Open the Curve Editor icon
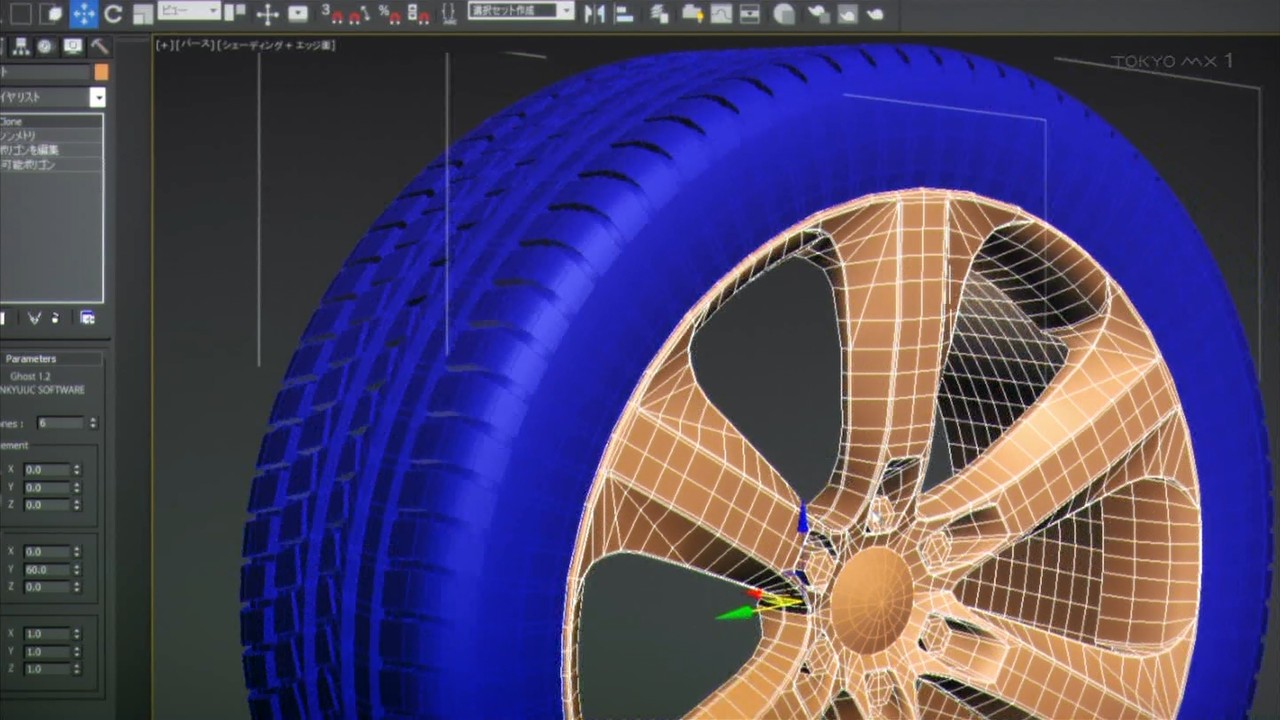 point(721,14)
